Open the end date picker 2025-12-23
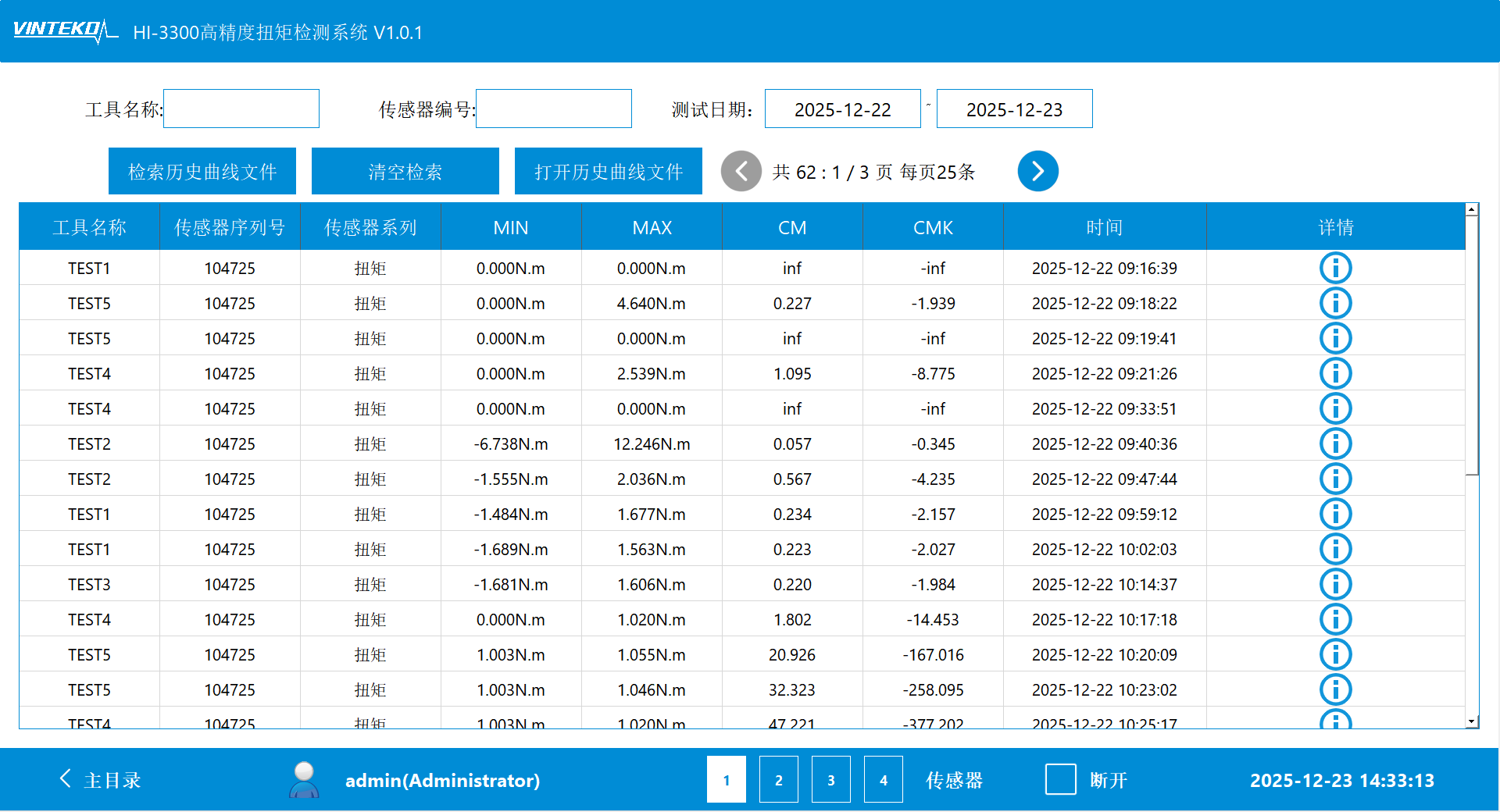 pyautogui.click(x=1014, y=109)
